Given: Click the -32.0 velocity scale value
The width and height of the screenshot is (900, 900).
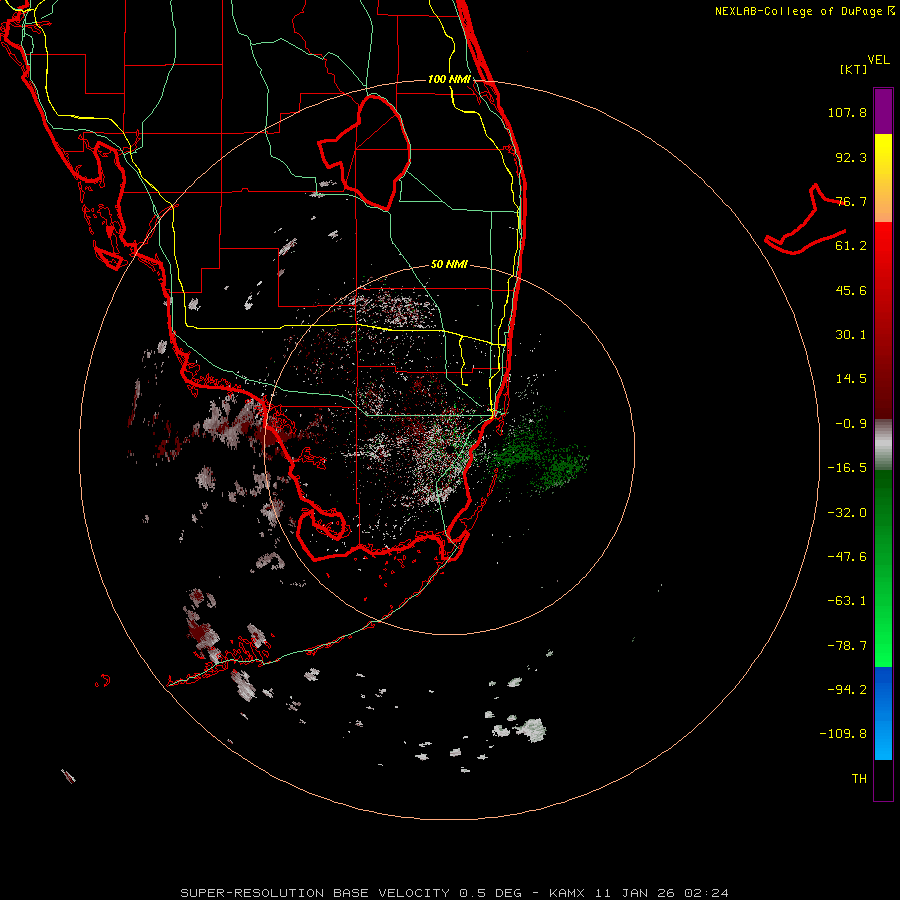Looking at the screenshot, I should (x=847, y=513).
